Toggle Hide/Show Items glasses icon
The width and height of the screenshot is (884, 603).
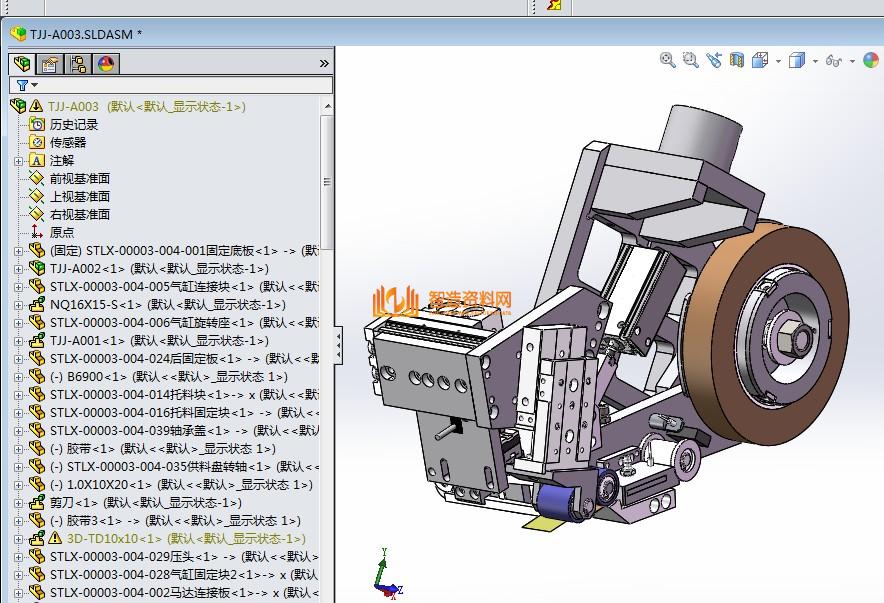(832, 60)
